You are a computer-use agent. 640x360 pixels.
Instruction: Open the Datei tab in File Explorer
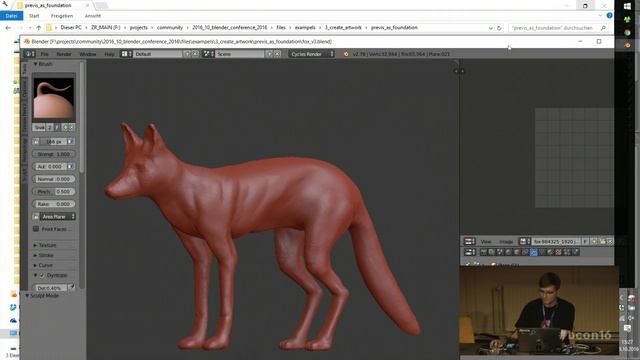pos(11,16)
